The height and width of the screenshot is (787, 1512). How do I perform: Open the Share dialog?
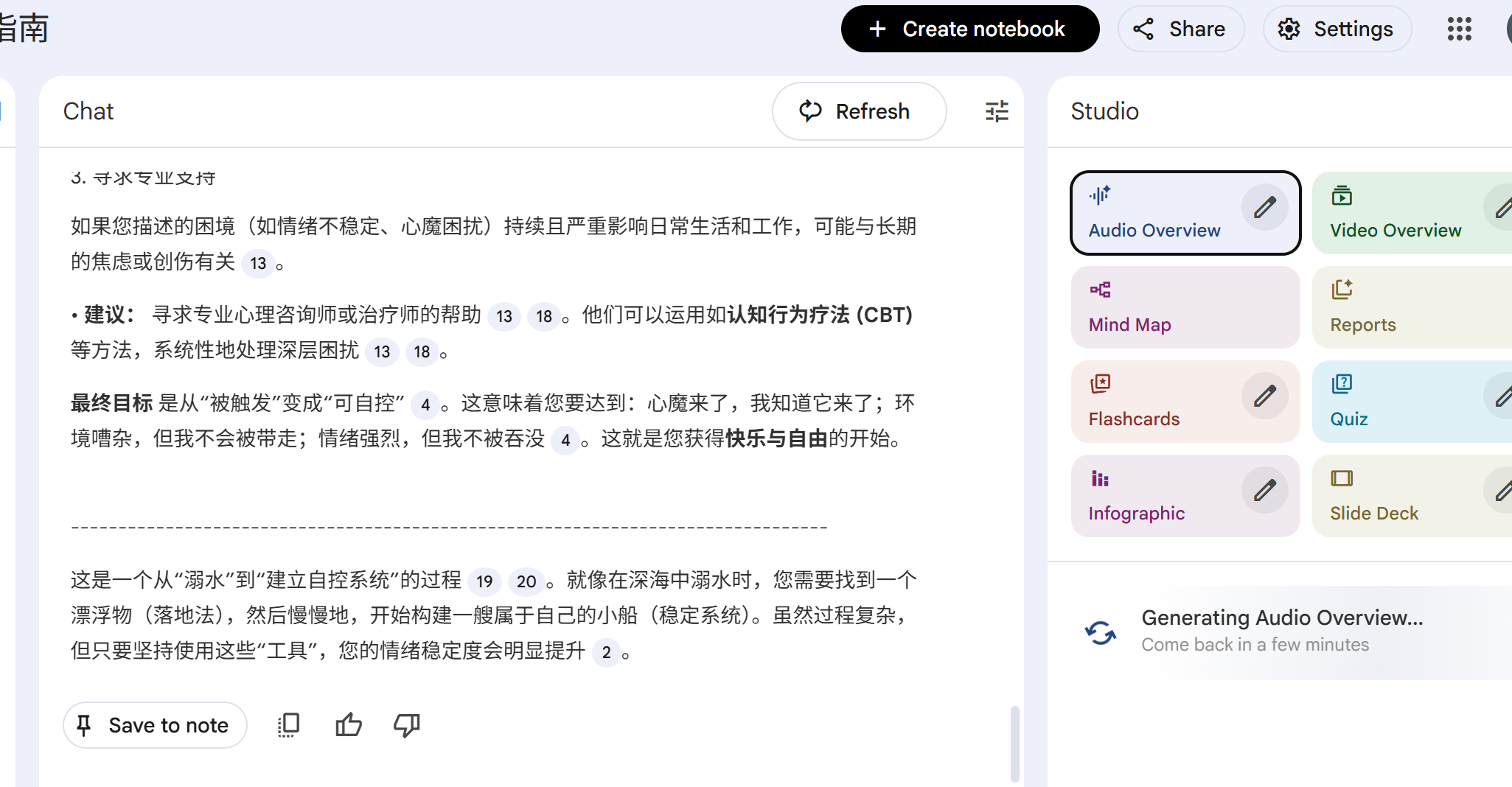[x=1180, y=29]
